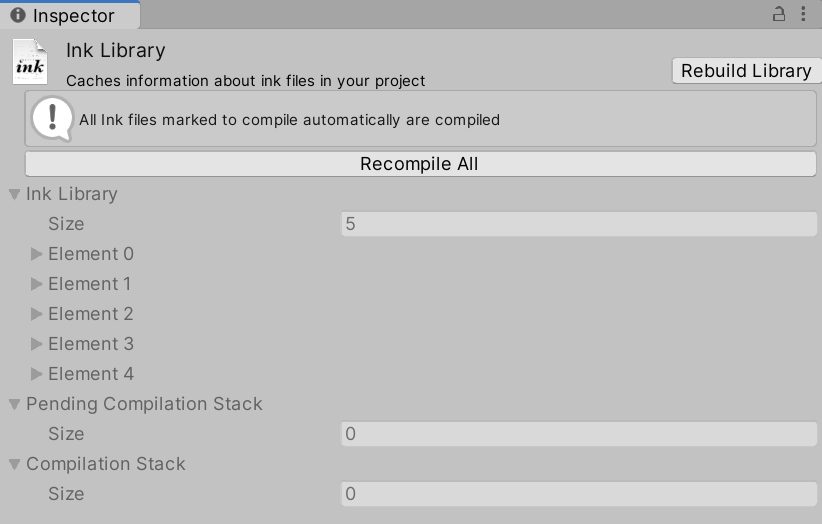This screenshot has height=524, width=822.
Task: Click the info exclamation bubble icon
Action: [x=51, y=119]
